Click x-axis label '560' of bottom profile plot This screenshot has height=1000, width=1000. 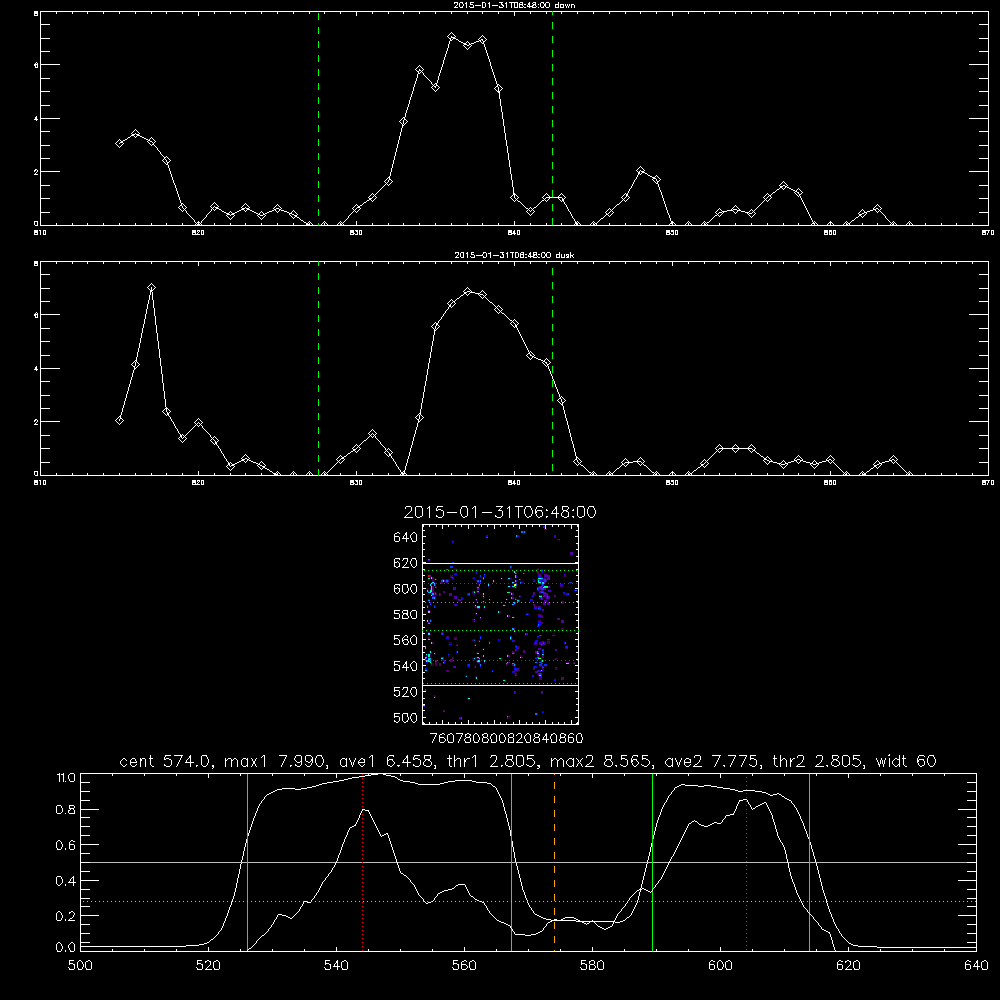[464, 966]
